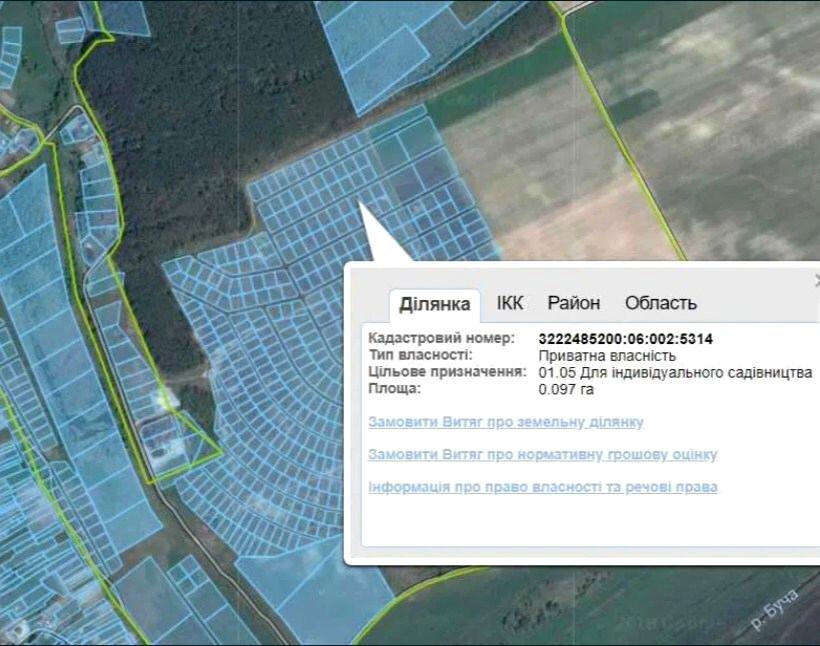The width and height of the screenshot is (820, 646).
Task: Click the 01.05 Для індивідуального садівництва text
Action: (675, 372)
